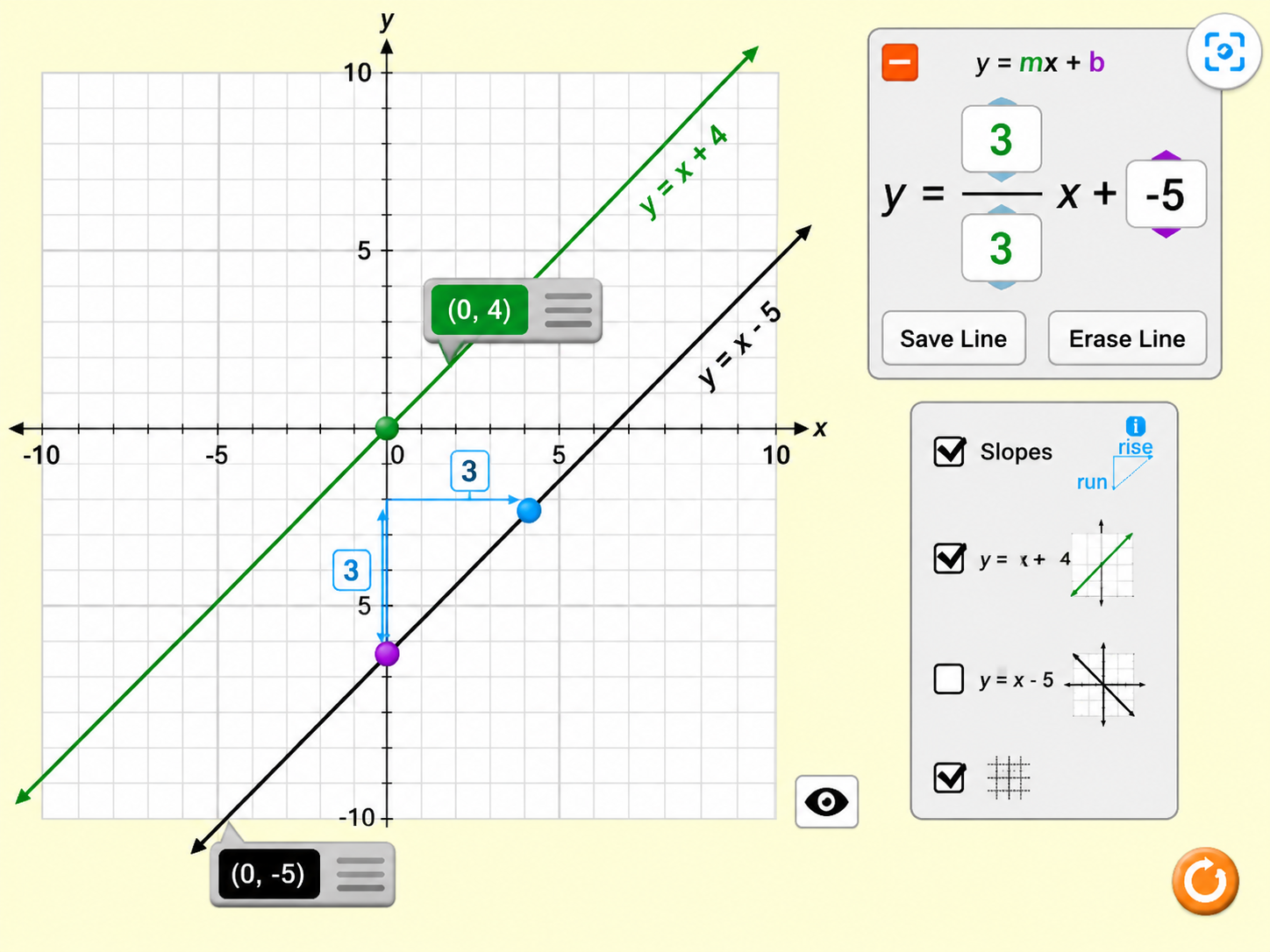The image size is (1270, 952).
Task: Click the run label 3 above slope triangle
Action: click(x=469, y=471)
